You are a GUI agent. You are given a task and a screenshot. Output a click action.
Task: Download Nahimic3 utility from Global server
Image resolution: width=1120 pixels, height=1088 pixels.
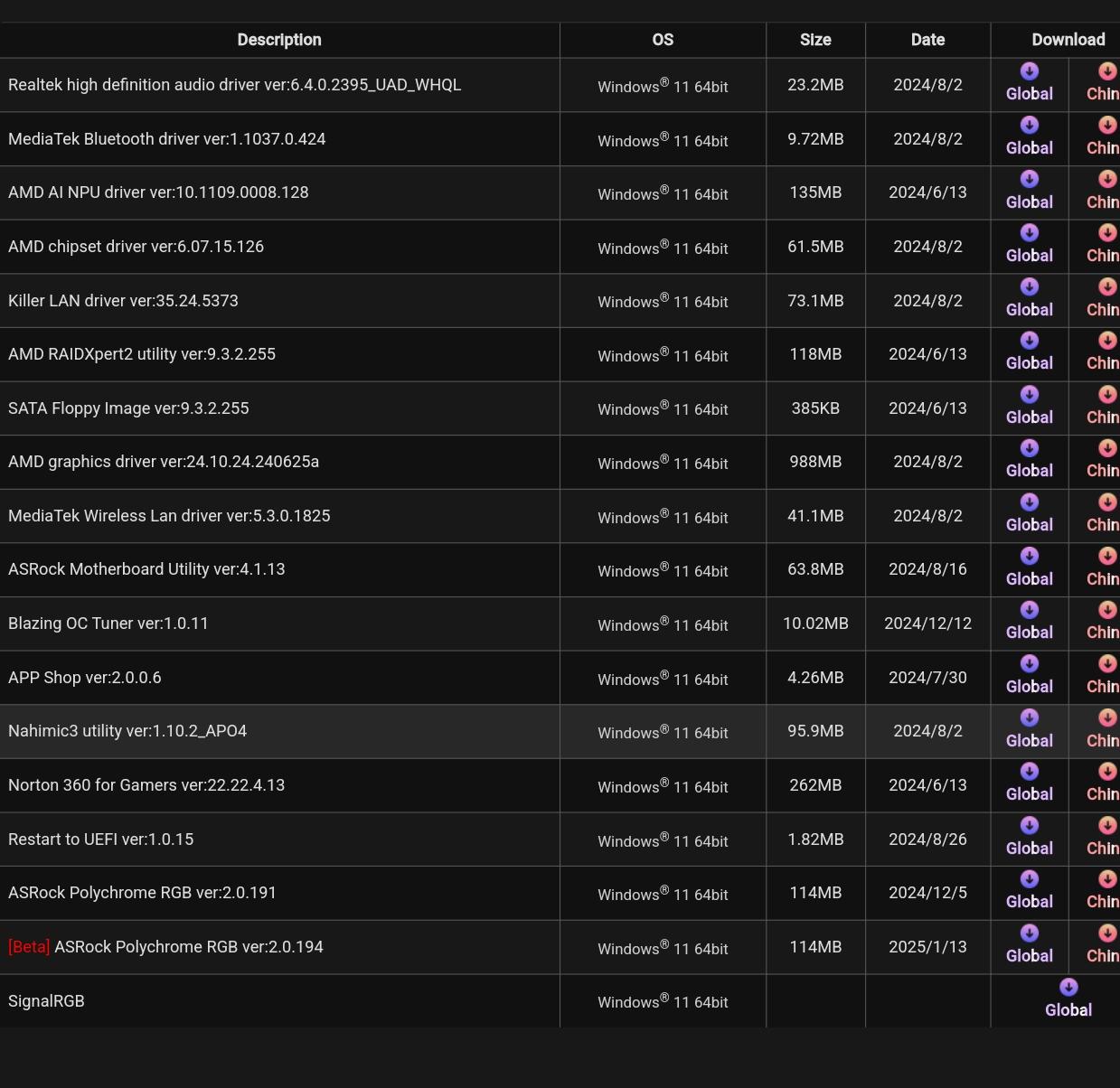pos(1029,729)
